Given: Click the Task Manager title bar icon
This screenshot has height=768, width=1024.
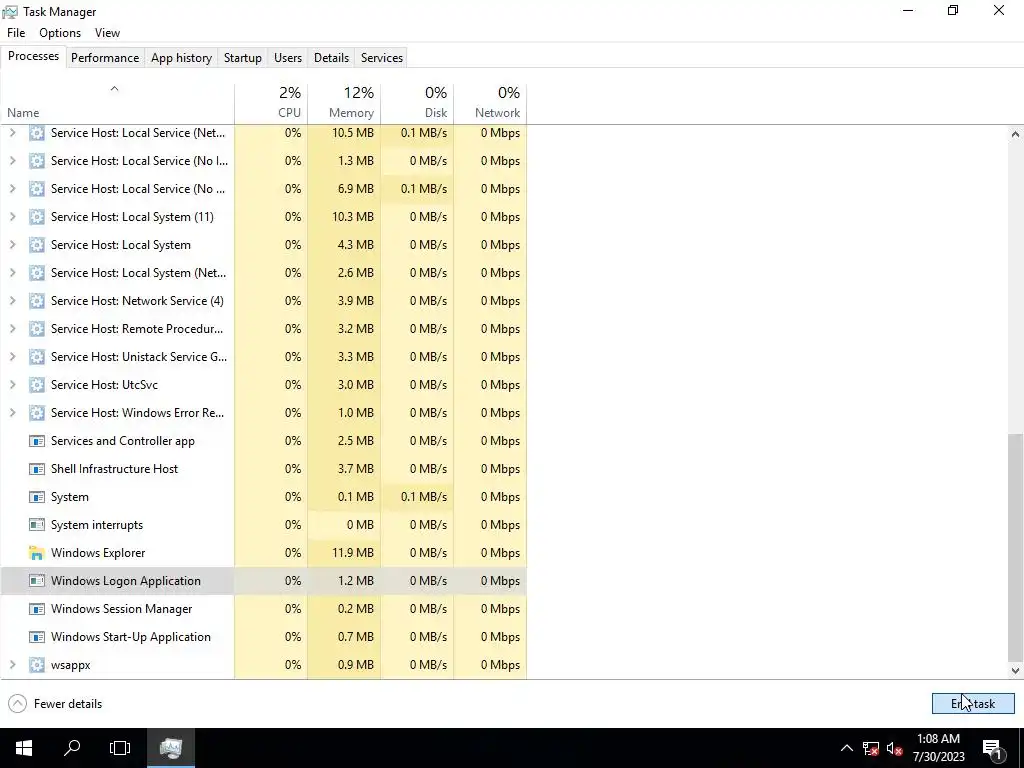Looking at the screenshot, I should pyautogui.click(x=10, y=12).
